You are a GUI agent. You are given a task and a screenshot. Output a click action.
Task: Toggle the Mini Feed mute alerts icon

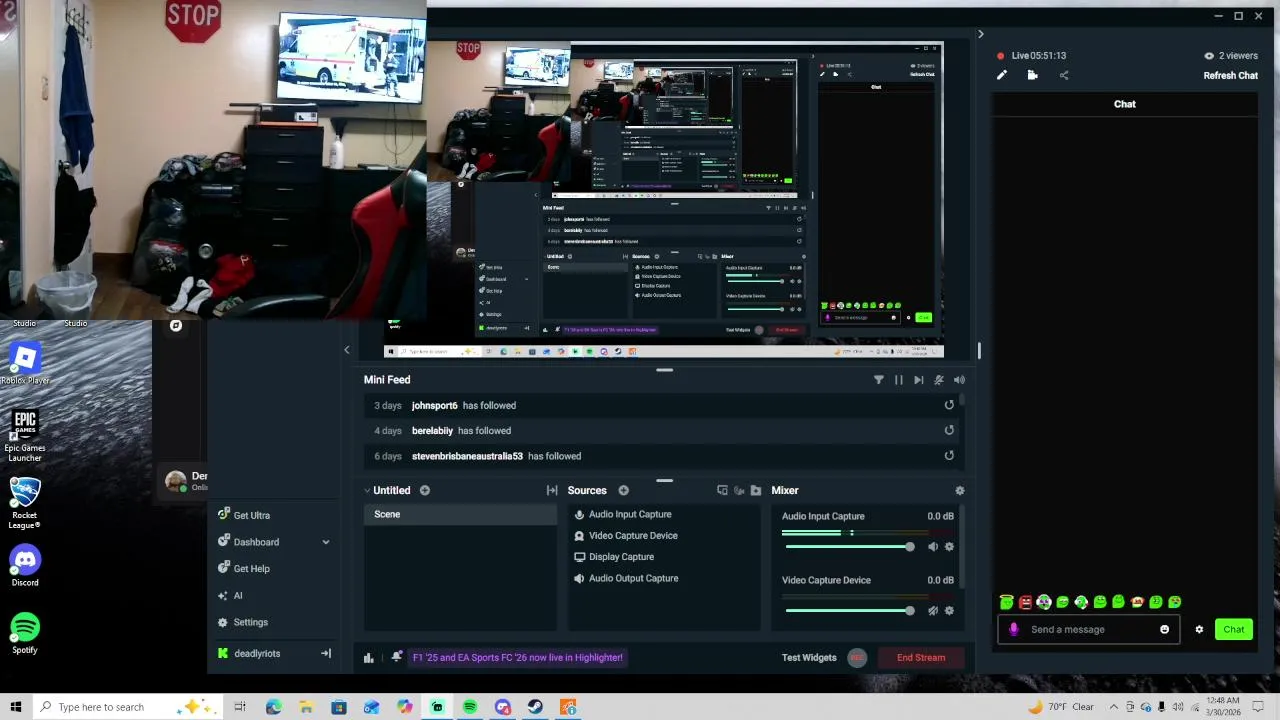tap(938, 380)
